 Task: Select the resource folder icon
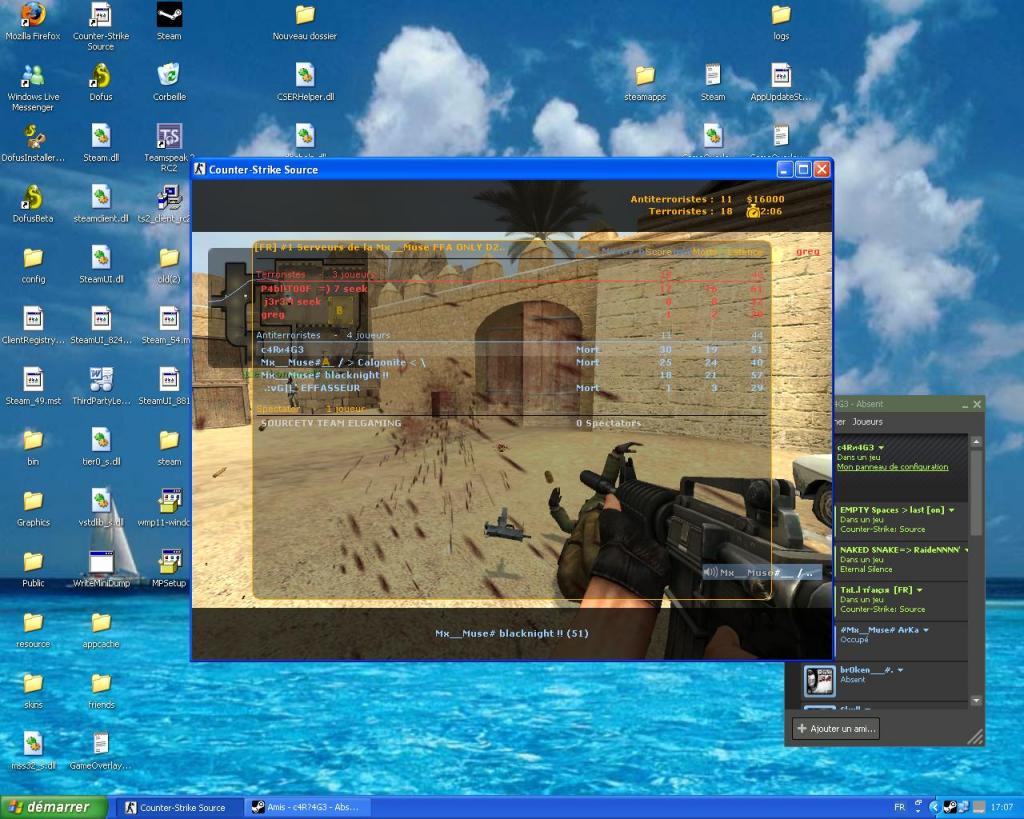click(33, 622)
